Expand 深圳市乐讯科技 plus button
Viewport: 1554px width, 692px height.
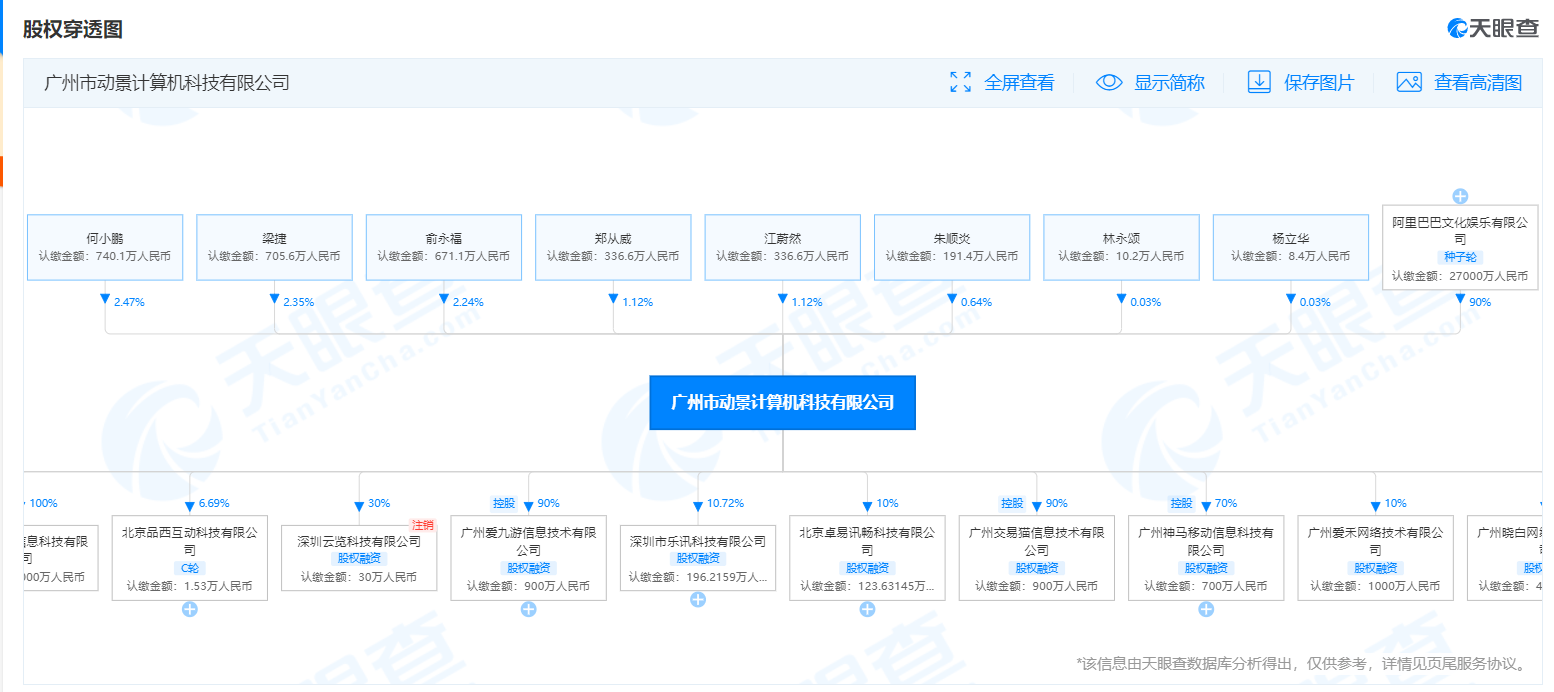698,600
